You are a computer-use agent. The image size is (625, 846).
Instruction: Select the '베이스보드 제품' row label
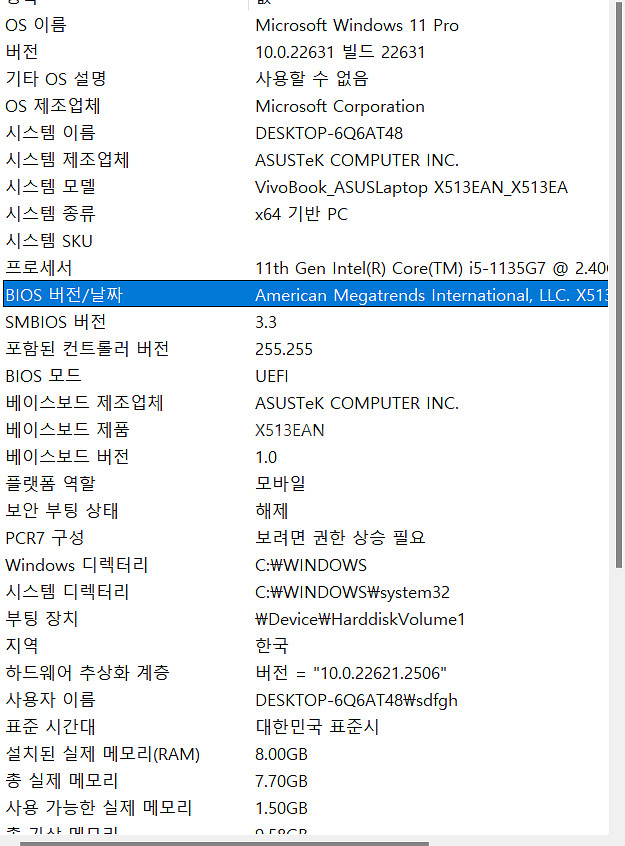pos(67,429)
